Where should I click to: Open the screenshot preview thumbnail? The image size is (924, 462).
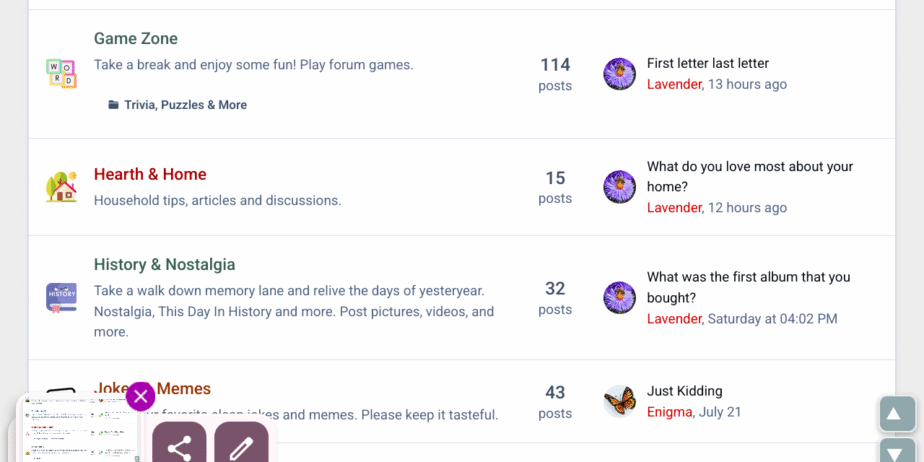[78, 430]
